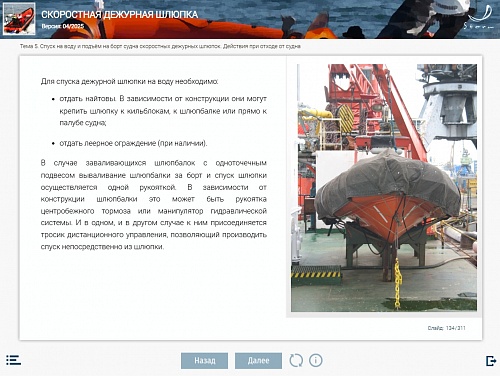Click the title СКОРОСТНАЯ ДЕЖУРНАЯ ШЛЮПКА
500x376 pixels.
pos(120,14)
